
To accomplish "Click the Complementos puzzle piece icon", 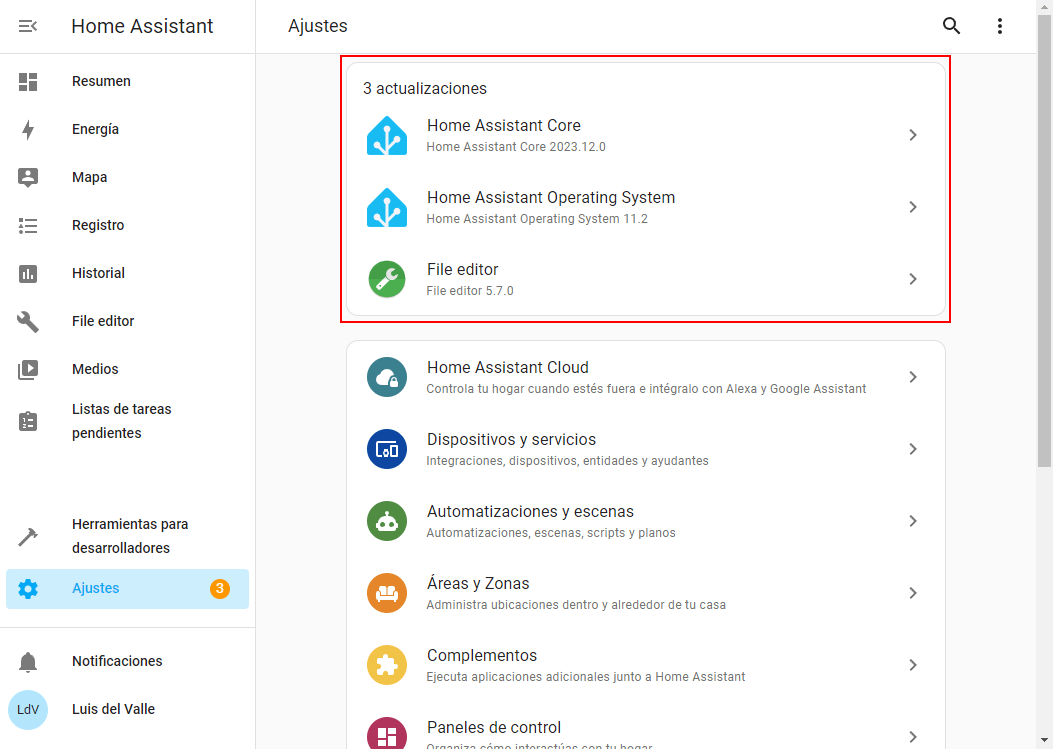I will tap(387, 665).
